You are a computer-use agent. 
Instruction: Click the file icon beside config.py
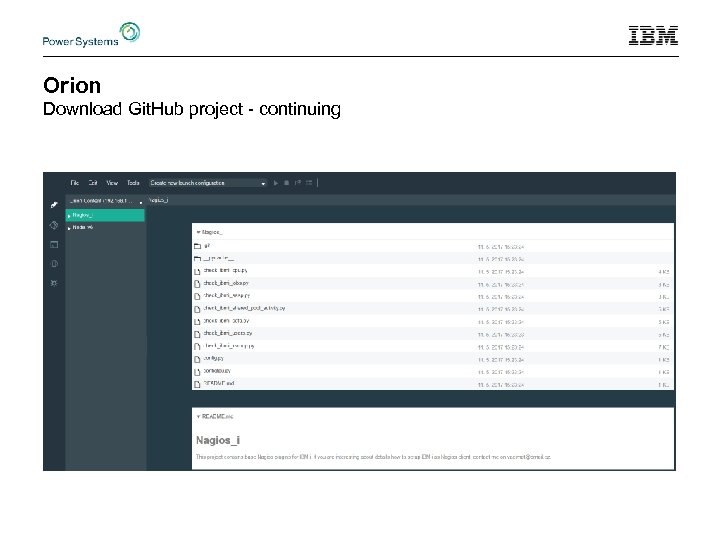197,359
